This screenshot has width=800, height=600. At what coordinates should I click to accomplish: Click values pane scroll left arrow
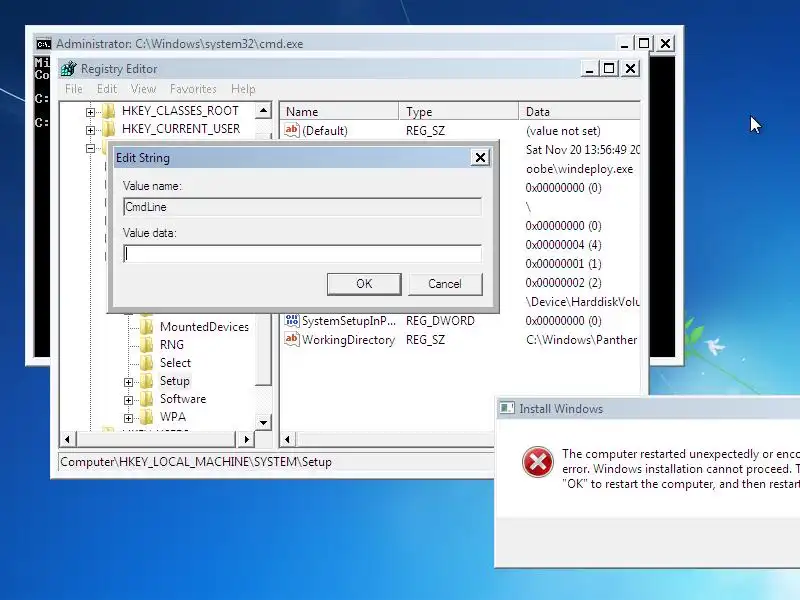click(288, 439)
